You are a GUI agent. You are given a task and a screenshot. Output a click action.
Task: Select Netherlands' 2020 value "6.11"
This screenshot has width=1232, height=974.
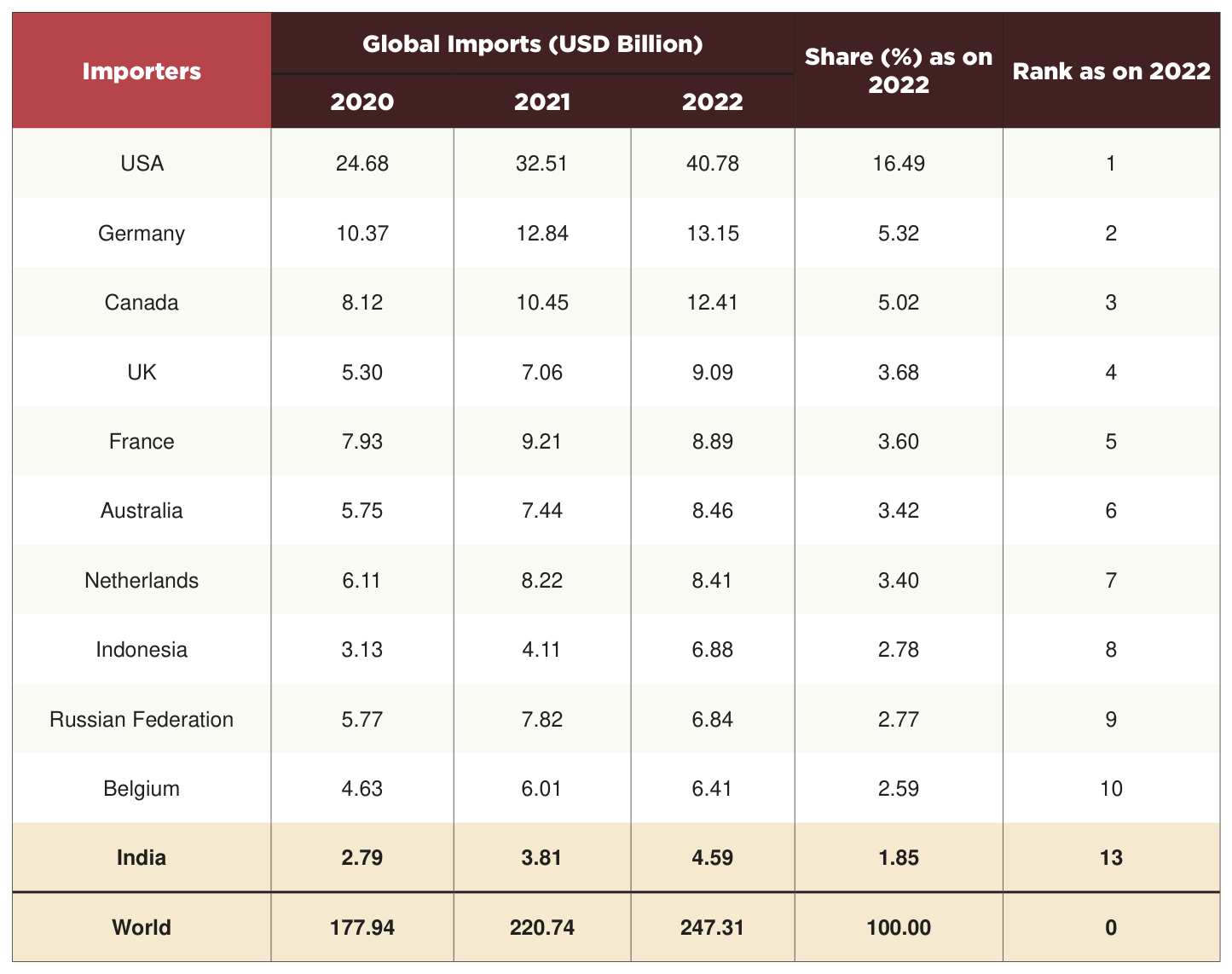point(362,580)
